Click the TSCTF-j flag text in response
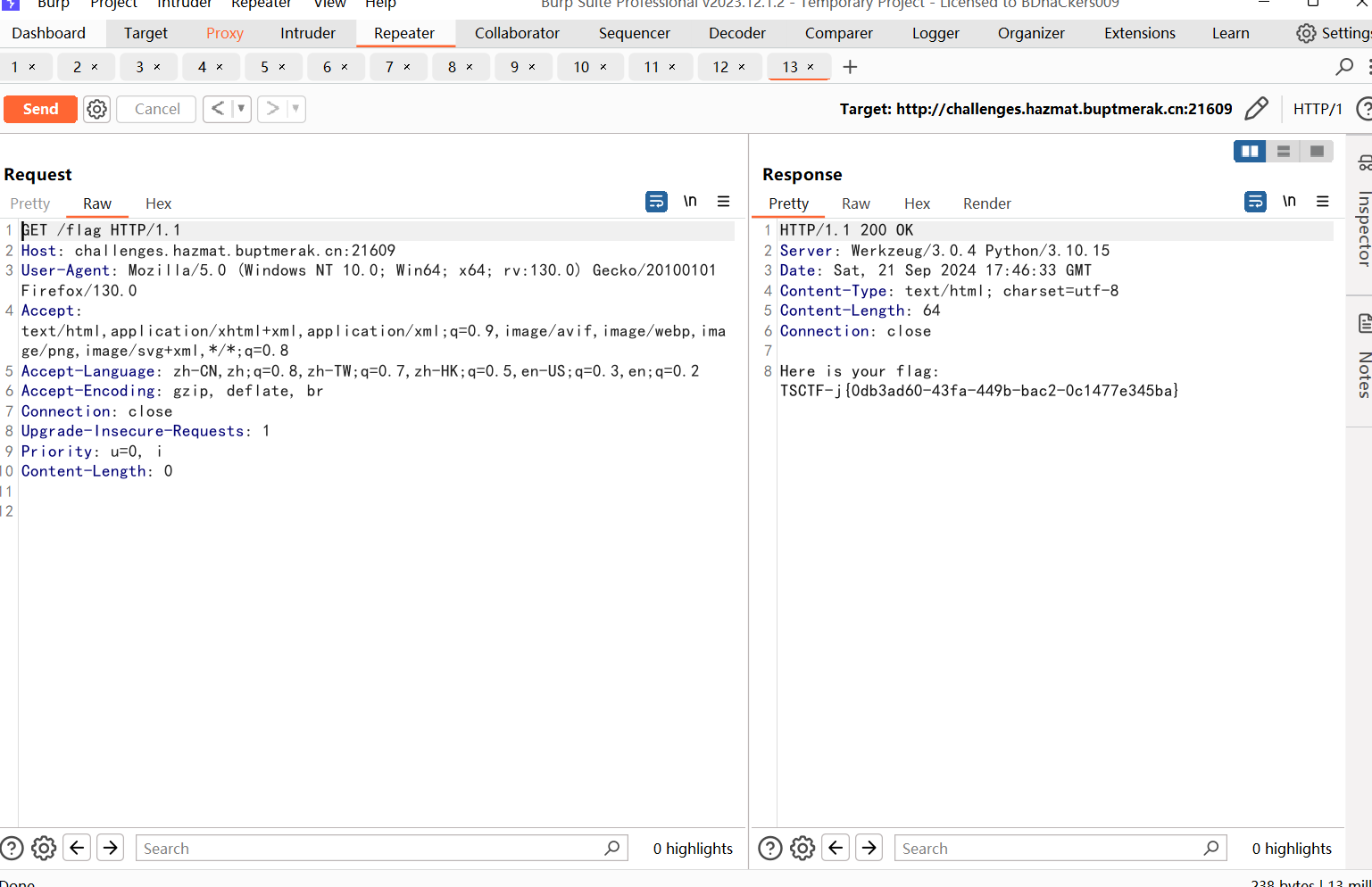This screenshot has height=887, width=1372. tap(979, 391)
